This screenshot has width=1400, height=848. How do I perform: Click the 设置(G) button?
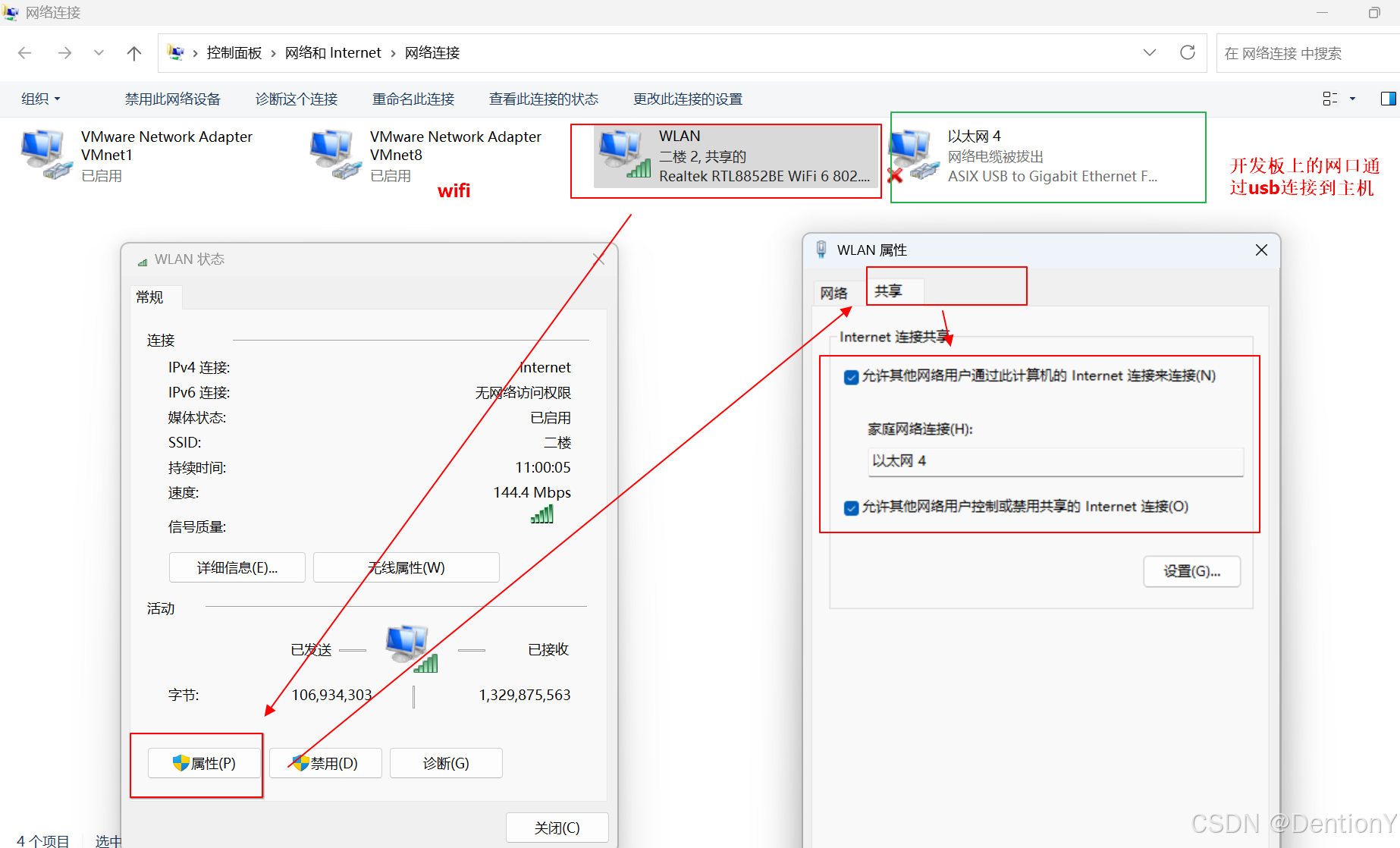tap(1191, 571)
